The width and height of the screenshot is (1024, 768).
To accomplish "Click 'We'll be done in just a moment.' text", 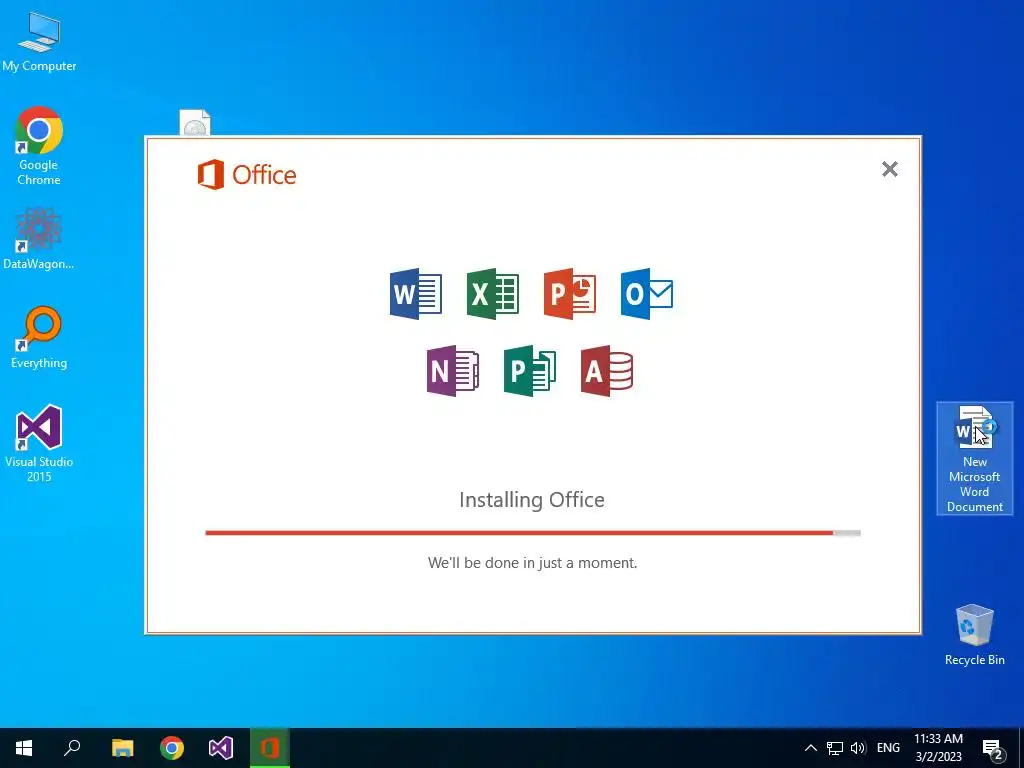I will 532,563.
